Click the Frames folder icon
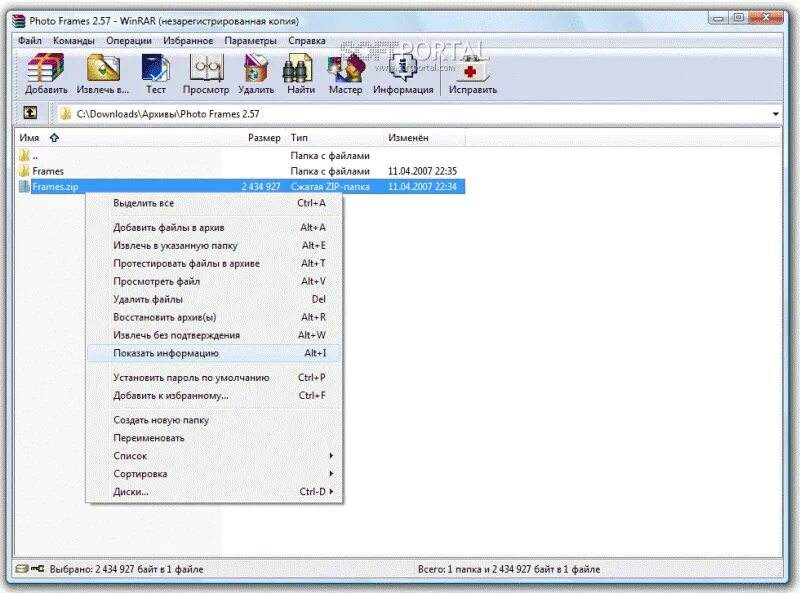Image resolution: width=800 pixels, height=593 pixels. click(24, 170)
